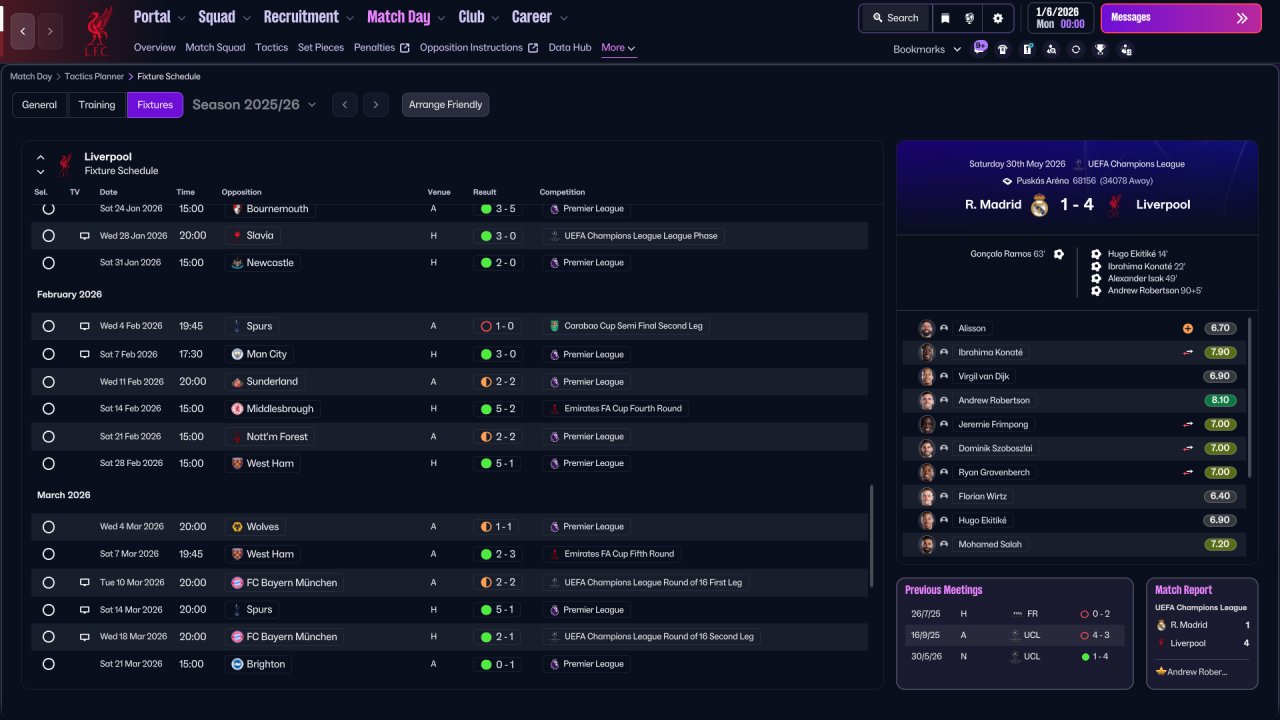This screenshot has height=720, width=1280.
Task: Expand the More submenu dropdown
Action: click(618, 48)
